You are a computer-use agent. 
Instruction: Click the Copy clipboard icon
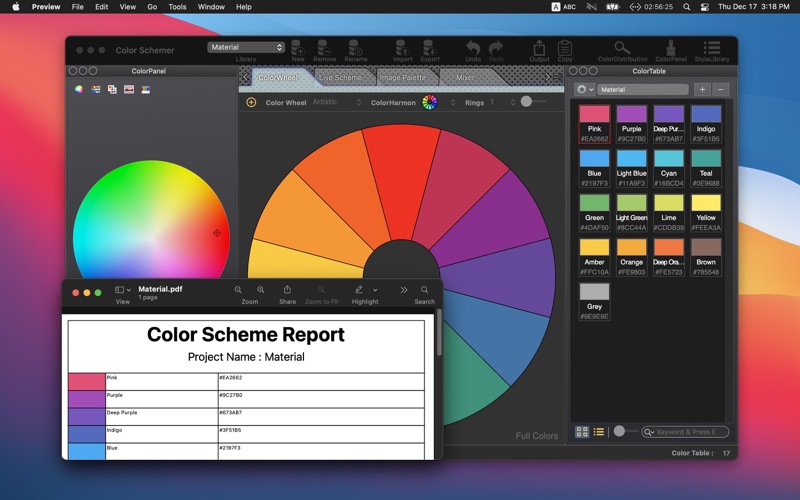(x=565, y=48)
